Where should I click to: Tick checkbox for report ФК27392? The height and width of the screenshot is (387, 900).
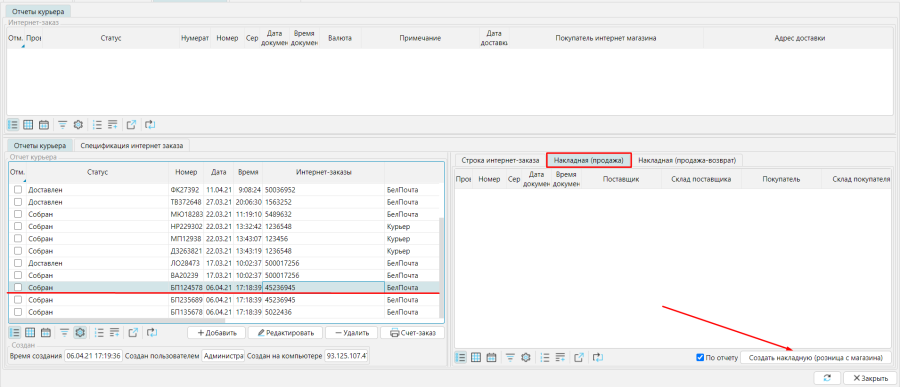[18, 189]
